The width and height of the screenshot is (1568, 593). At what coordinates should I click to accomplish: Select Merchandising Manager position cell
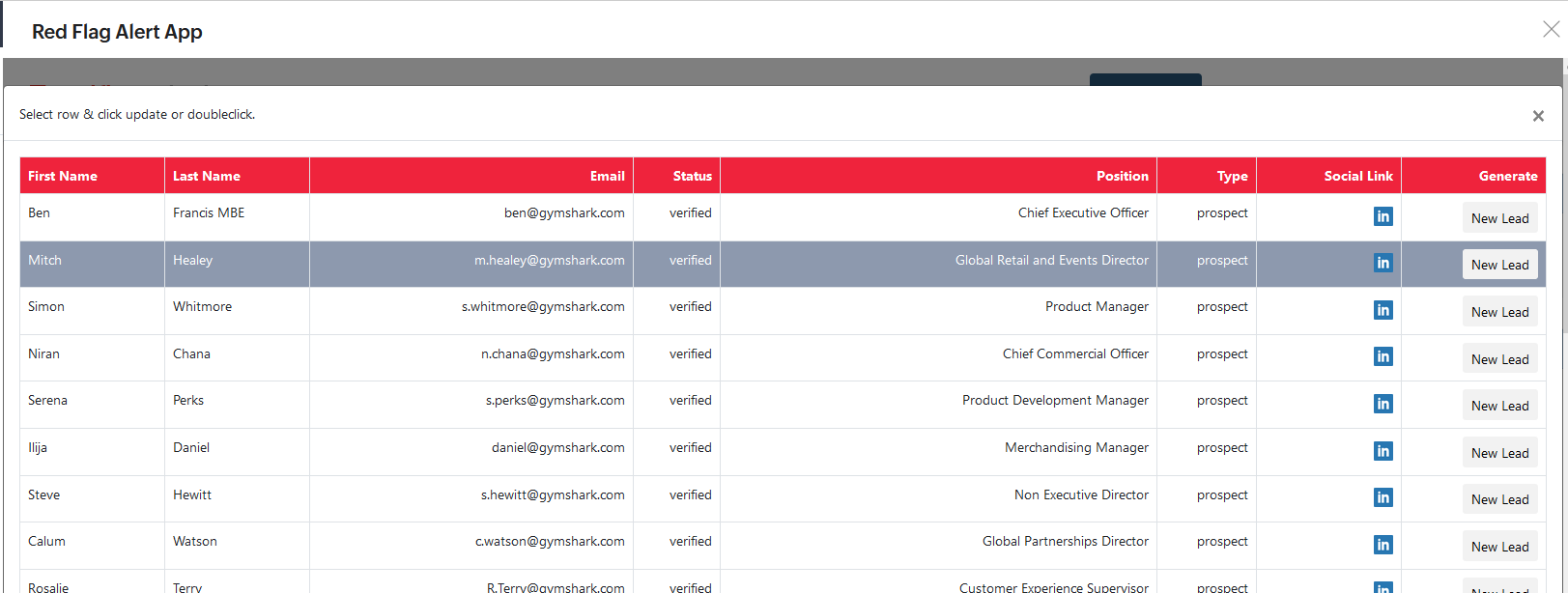pyautogui.click(x=938, y=452)
